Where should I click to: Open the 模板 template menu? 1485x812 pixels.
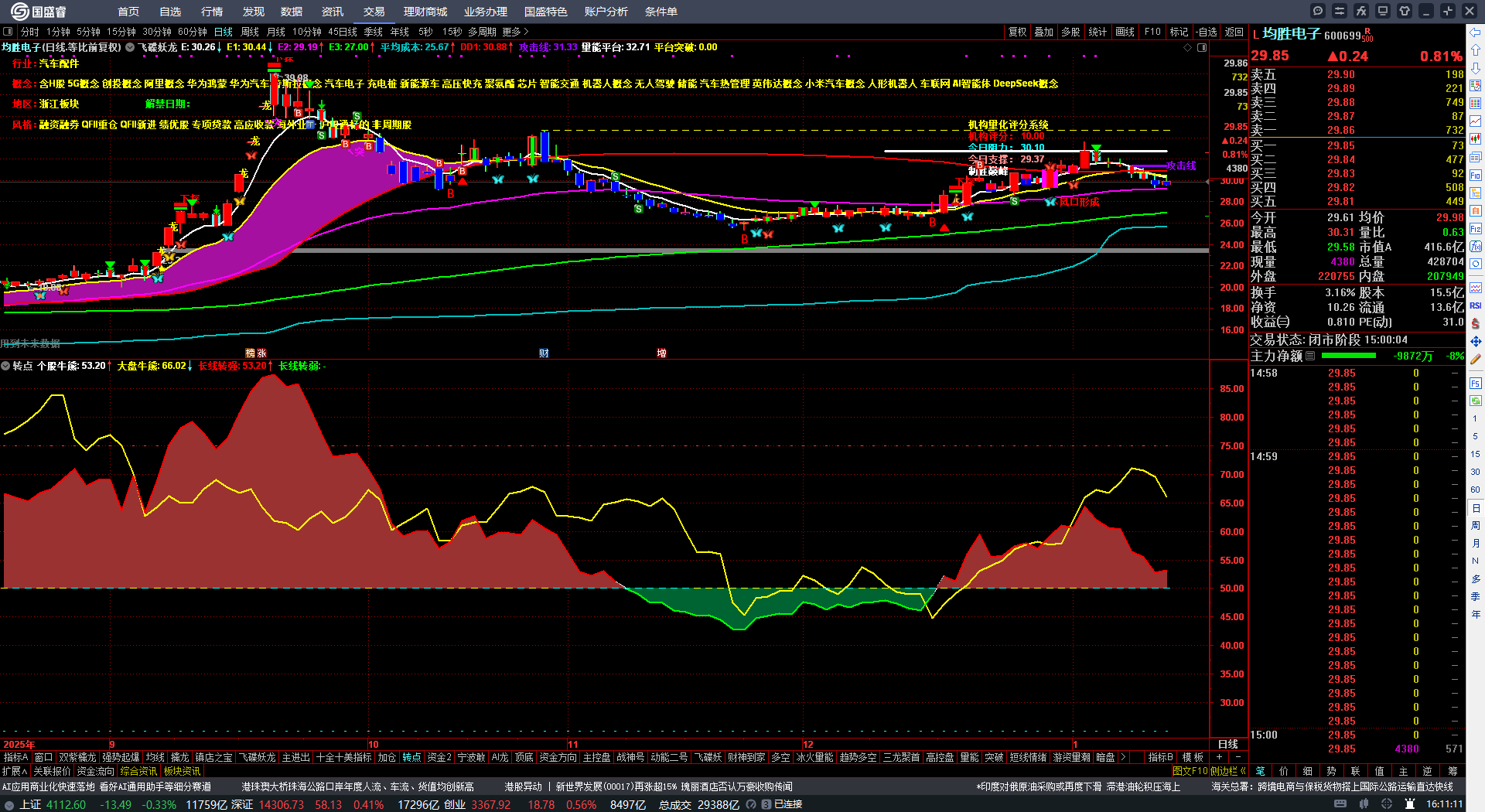pyautogui.click(x=1193, y=757)
